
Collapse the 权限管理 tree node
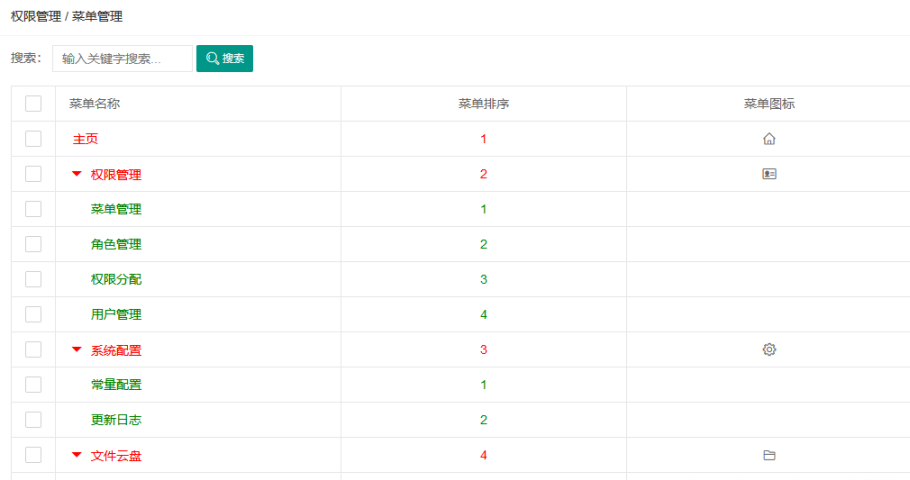pos(77,174)
